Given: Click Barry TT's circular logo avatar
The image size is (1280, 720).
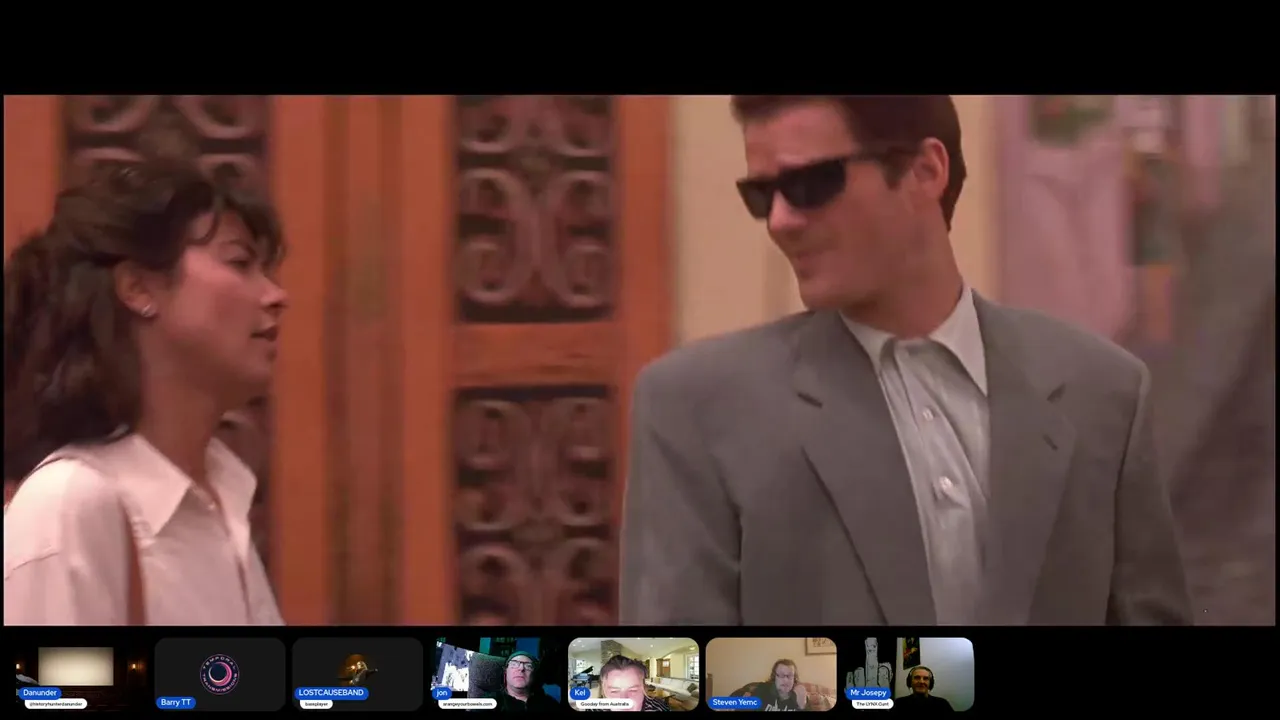Looking at the screenshot, I should (x=219, y=675).
